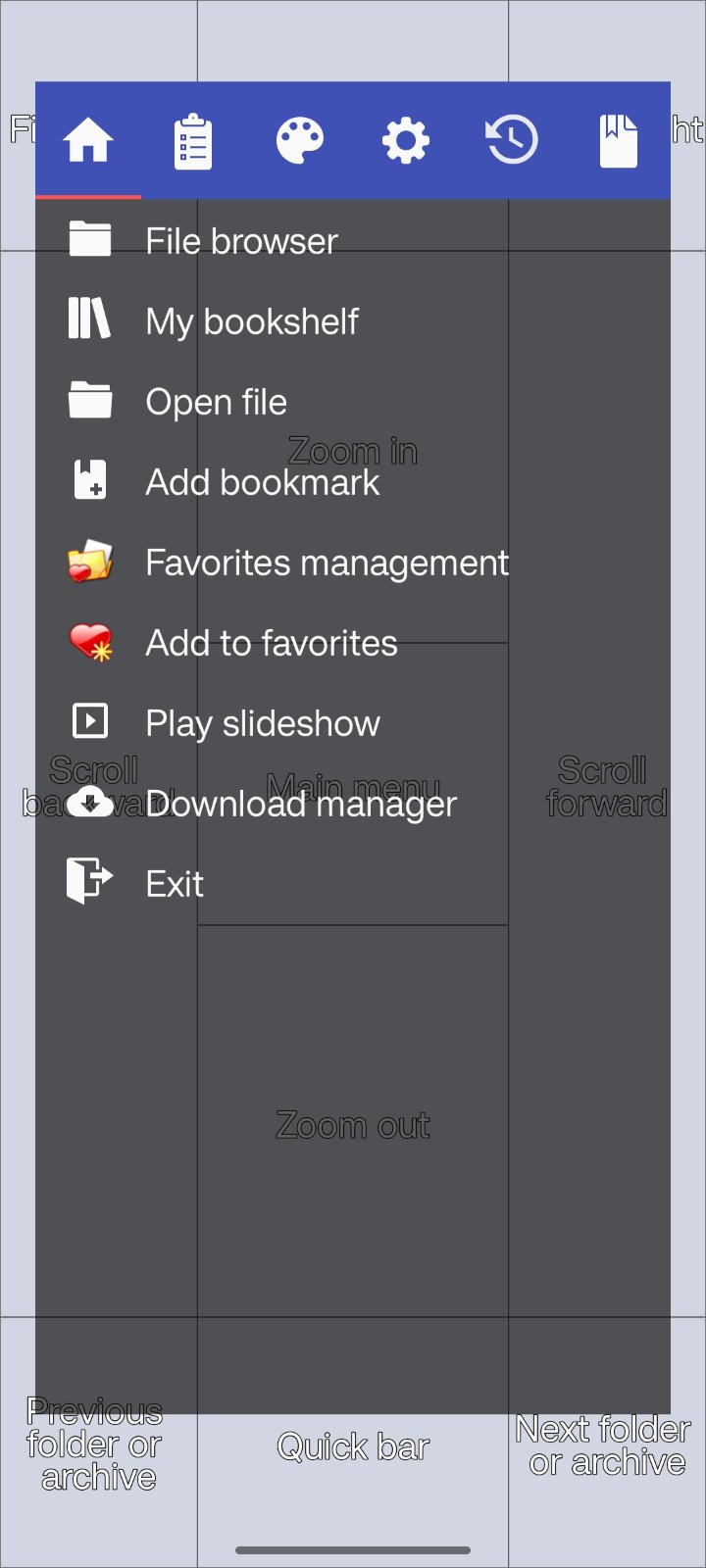Open My bookshelf
This screenshot has height=1568, width=706.
(252, 321)
